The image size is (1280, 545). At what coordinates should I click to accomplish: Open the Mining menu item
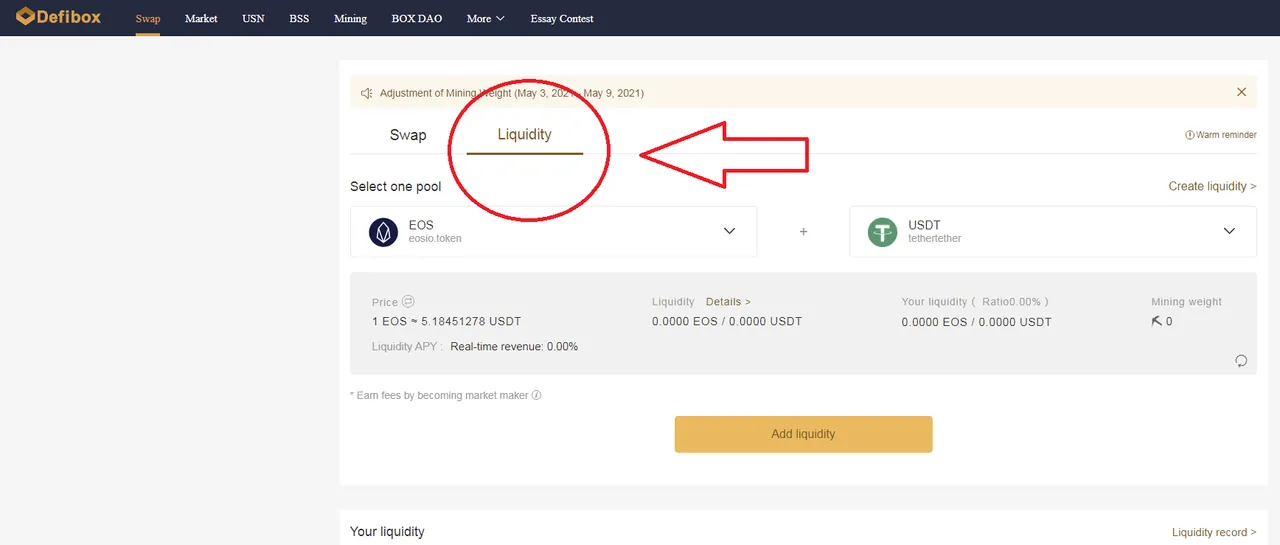(350, 18)
